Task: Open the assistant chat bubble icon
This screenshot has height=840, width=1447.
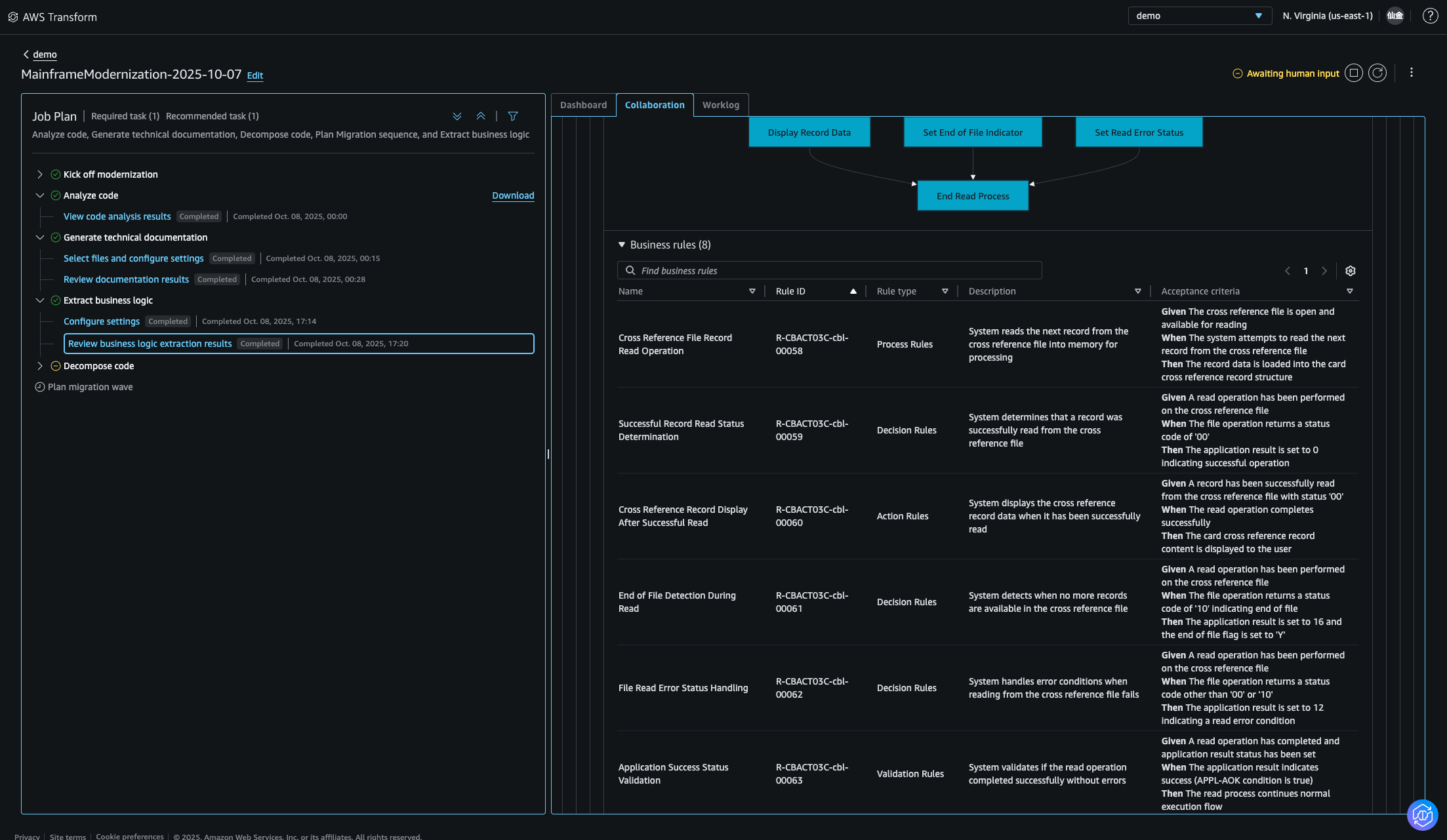Action: (x=1421, y=815)
